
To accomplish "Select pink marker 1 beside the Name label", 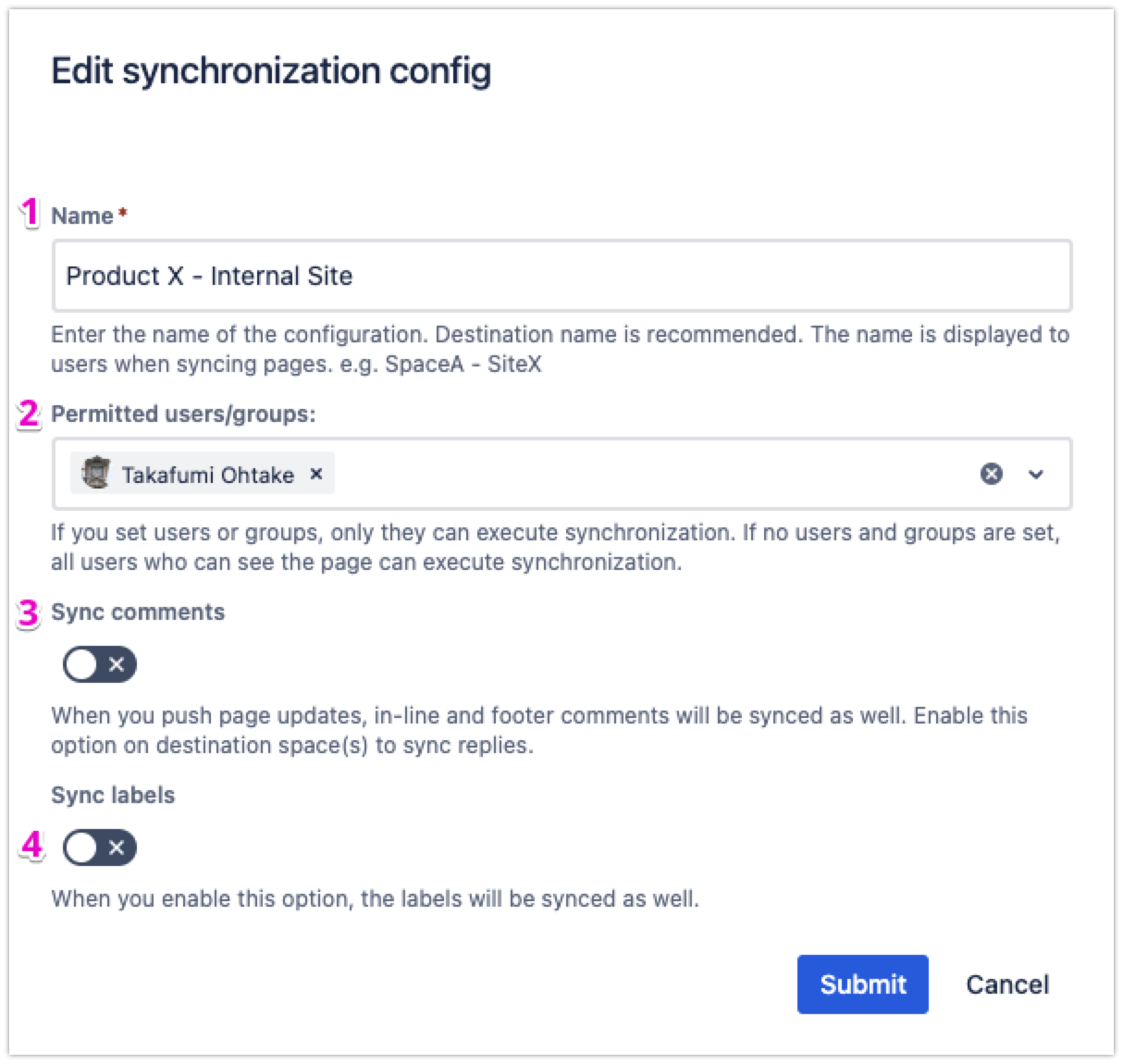I will tap(31, 213).
